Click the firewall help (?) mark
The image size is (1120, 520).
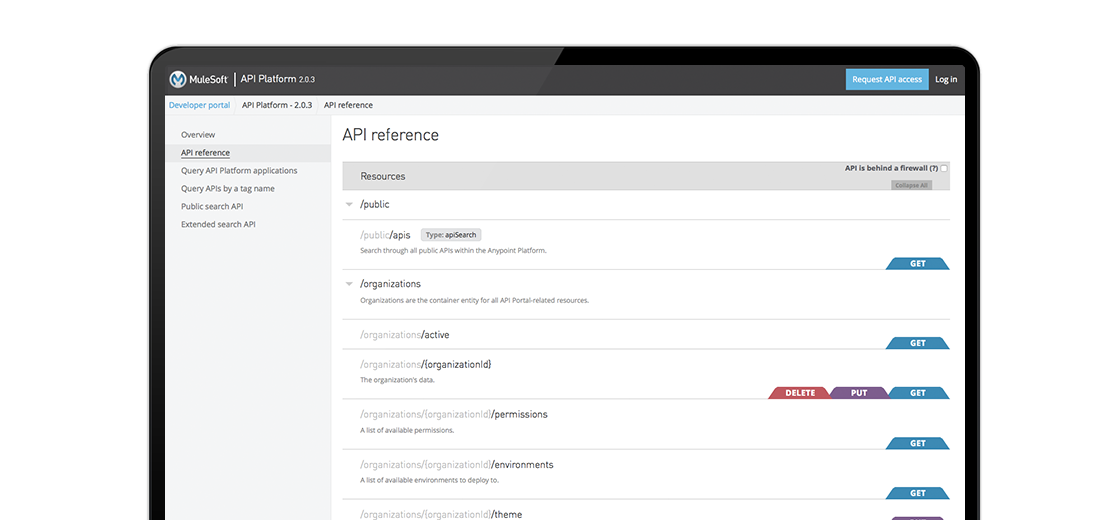click(934, 169)
